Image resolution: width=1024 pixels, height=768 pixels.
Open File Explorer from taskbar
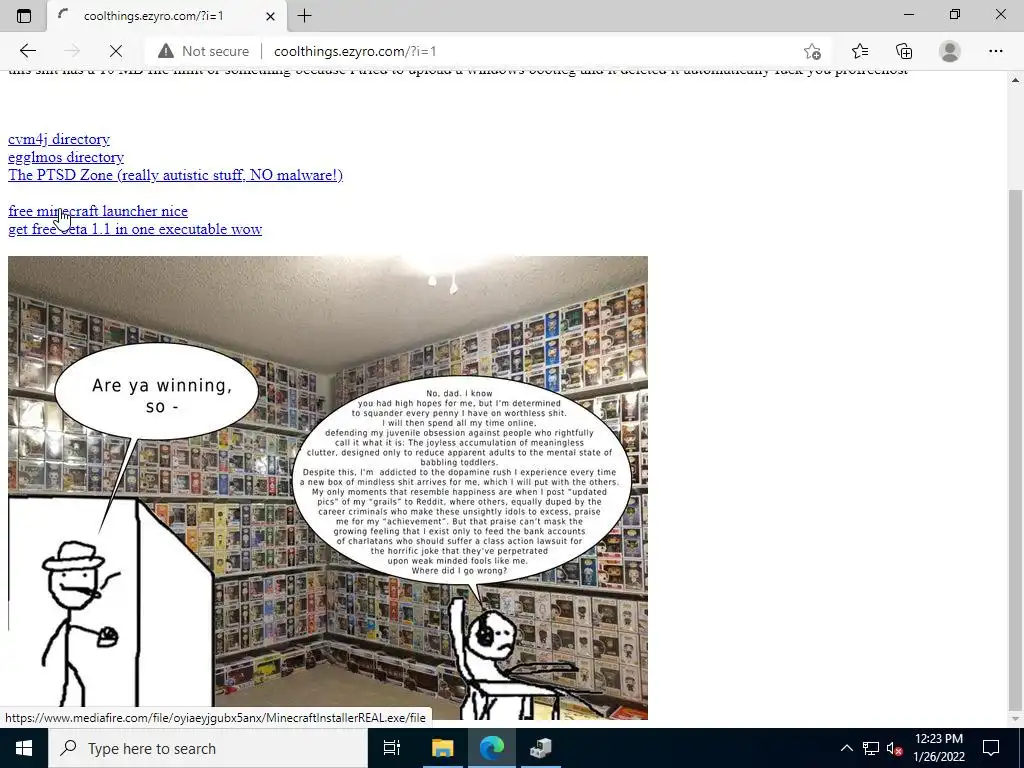442,748
